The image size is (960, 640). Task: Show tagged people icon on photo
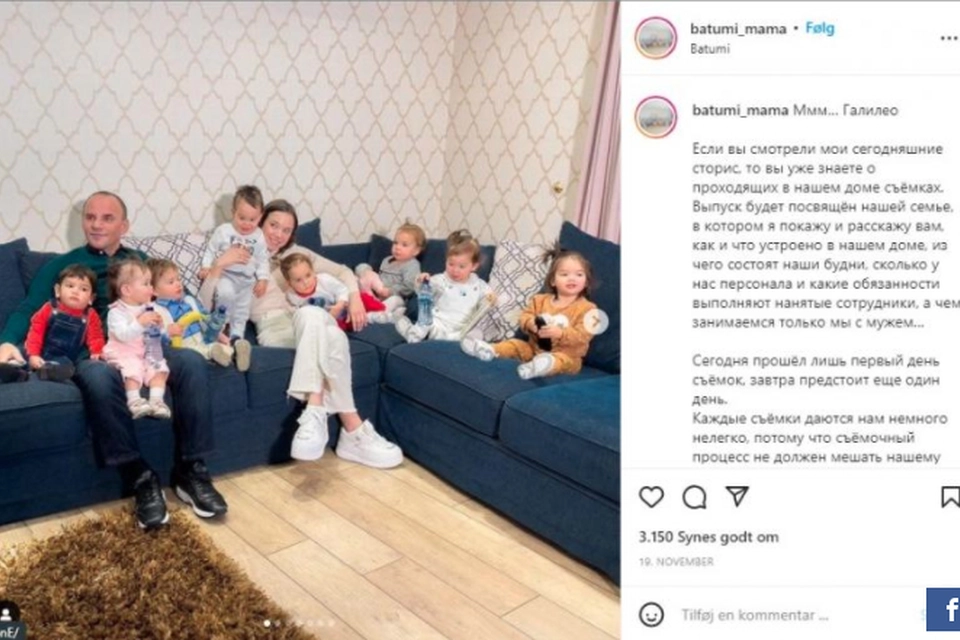(8, 612)
